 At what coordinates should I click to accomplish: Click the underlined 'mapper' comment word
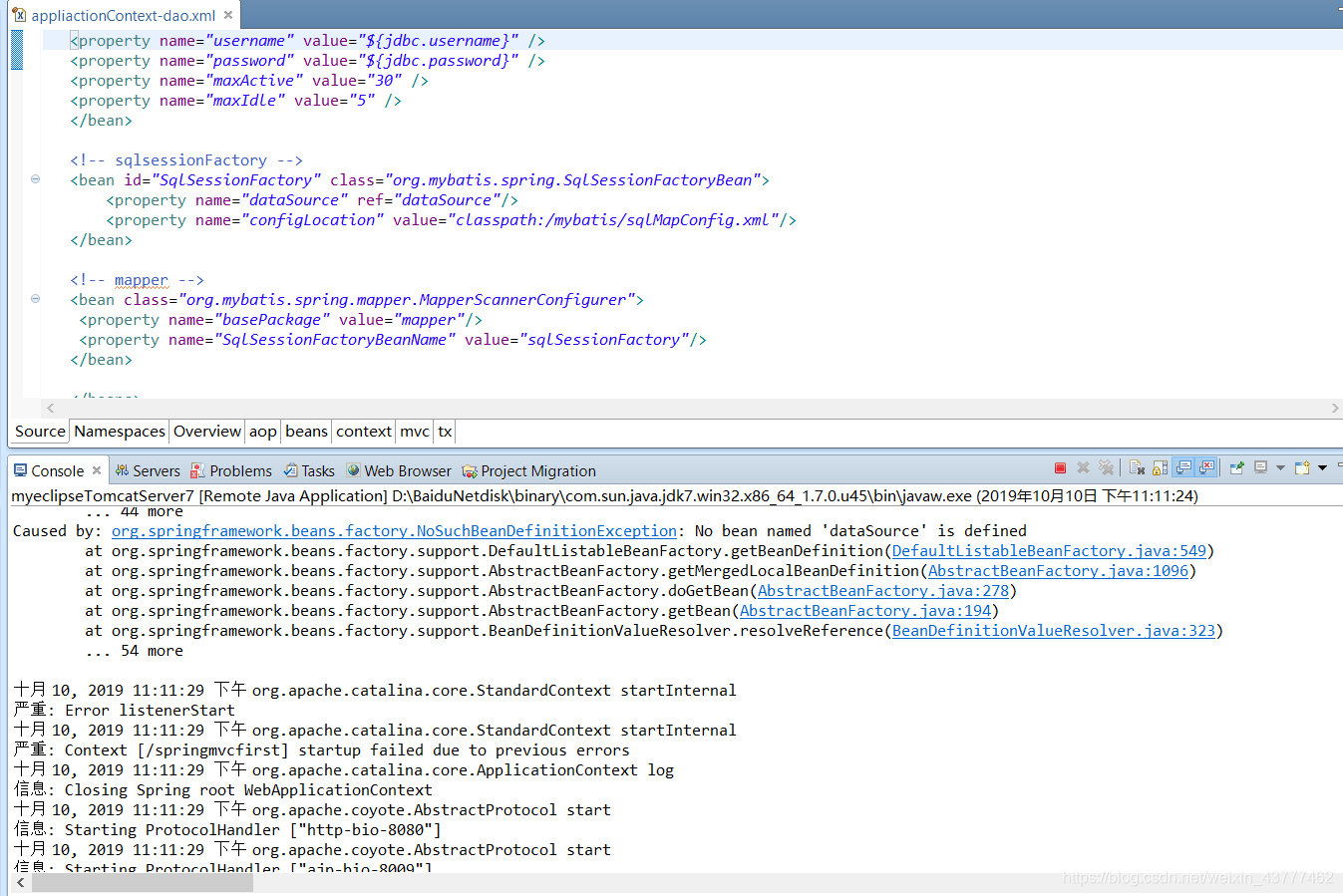coord(142,280)
